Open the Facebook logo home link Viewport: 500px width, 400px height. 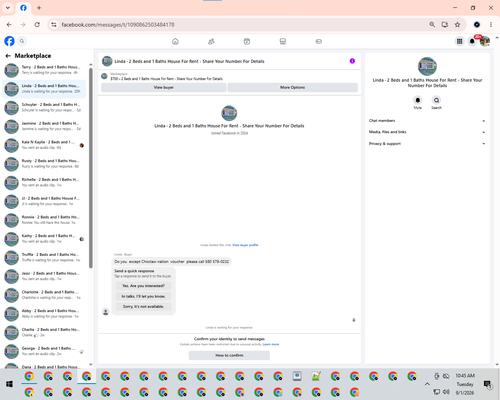9,41
